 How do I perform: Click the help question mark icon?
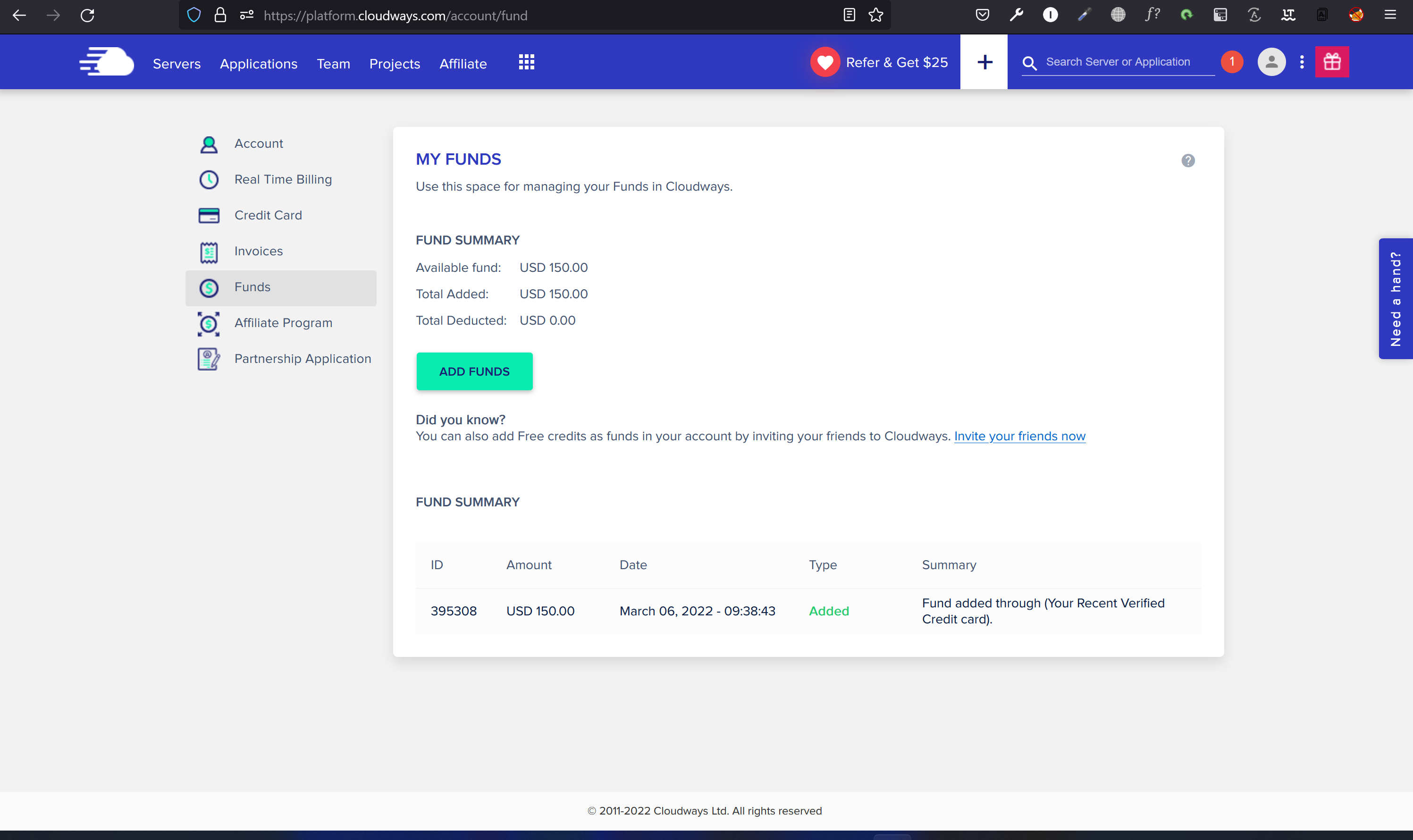[x=1188, y=161]
